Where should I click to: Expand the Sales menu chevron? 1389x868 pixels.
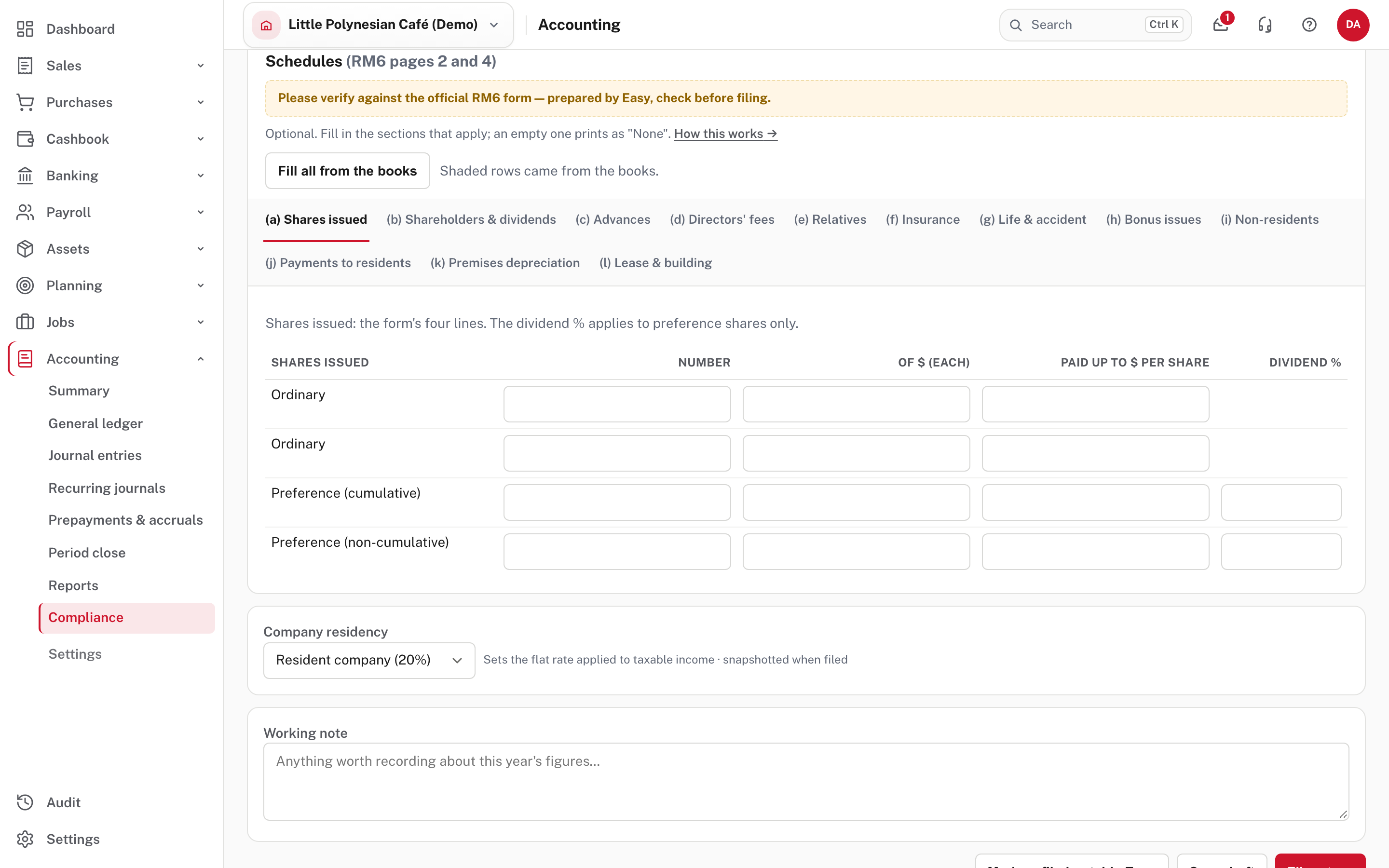[x=200, y=66]
